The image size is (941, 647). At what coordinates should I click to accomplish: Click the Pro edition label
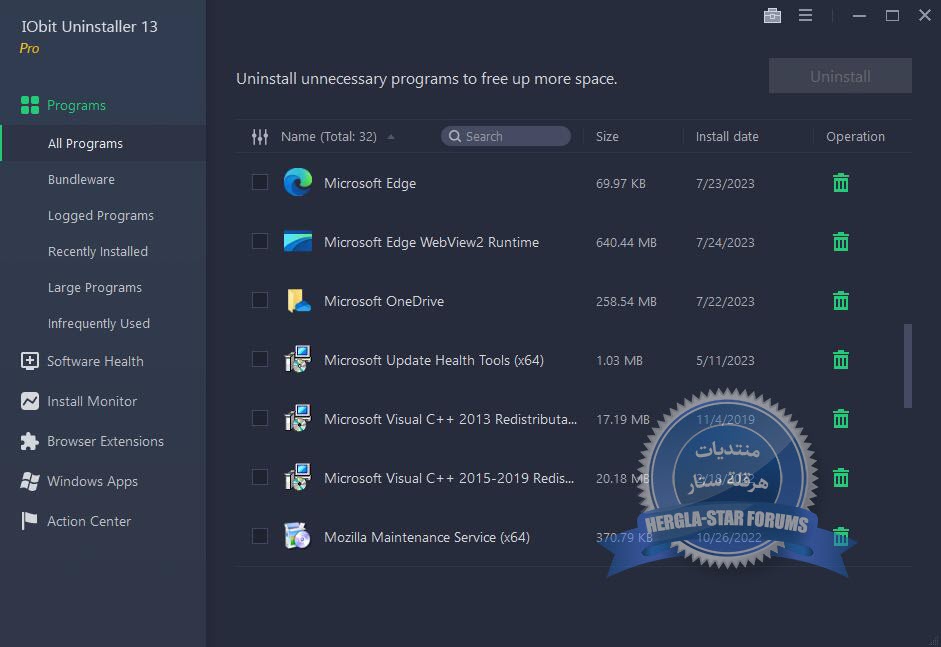pyautogui.click(x=29, y=49)
